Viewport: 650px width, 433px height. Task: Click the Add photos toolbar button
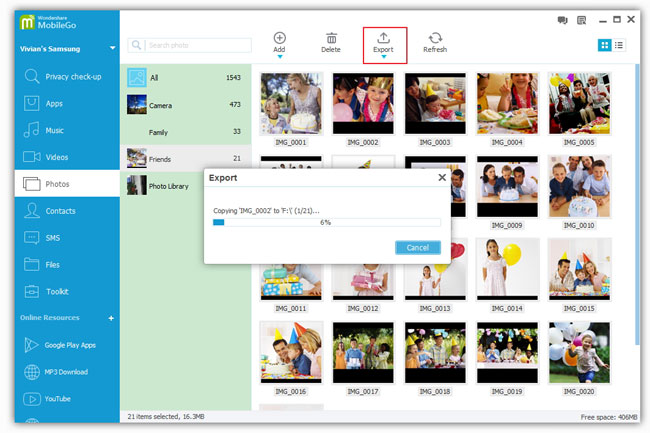tap(279, 44)
